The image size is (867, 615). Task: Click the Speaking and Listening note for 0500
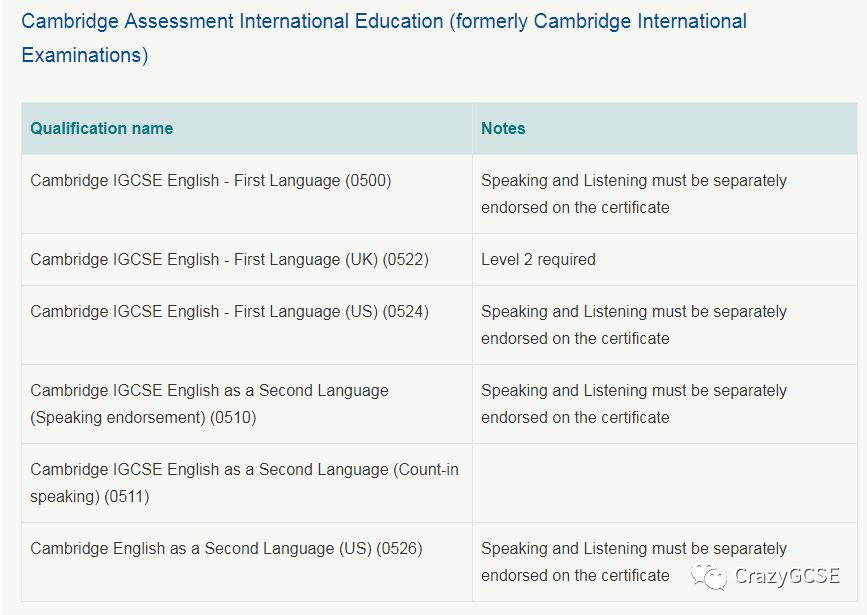pos(634,194)
